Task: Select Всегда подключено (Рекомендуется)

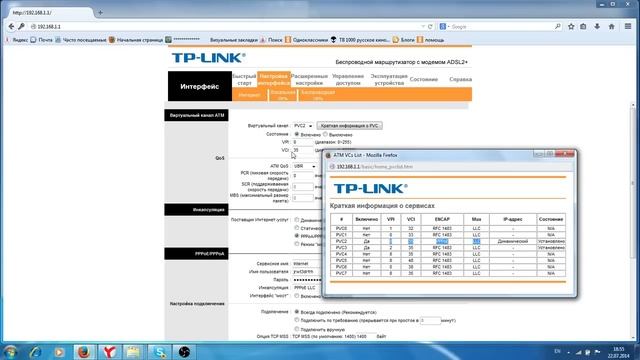Action: (x=297, y=312)
